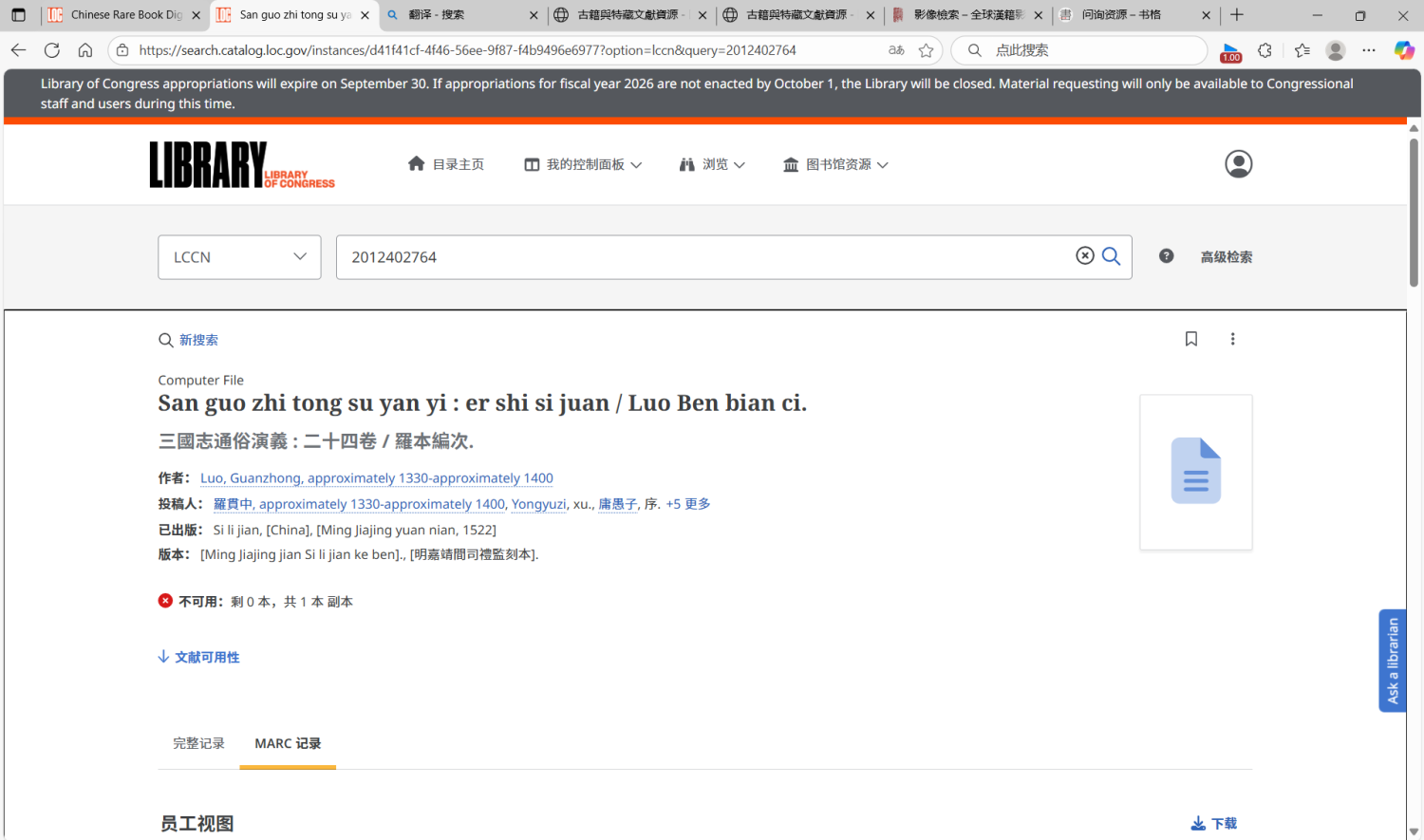Refresh the page in the browser
The height and width of the screenshot is (840, 1424).
coord(52,50)
